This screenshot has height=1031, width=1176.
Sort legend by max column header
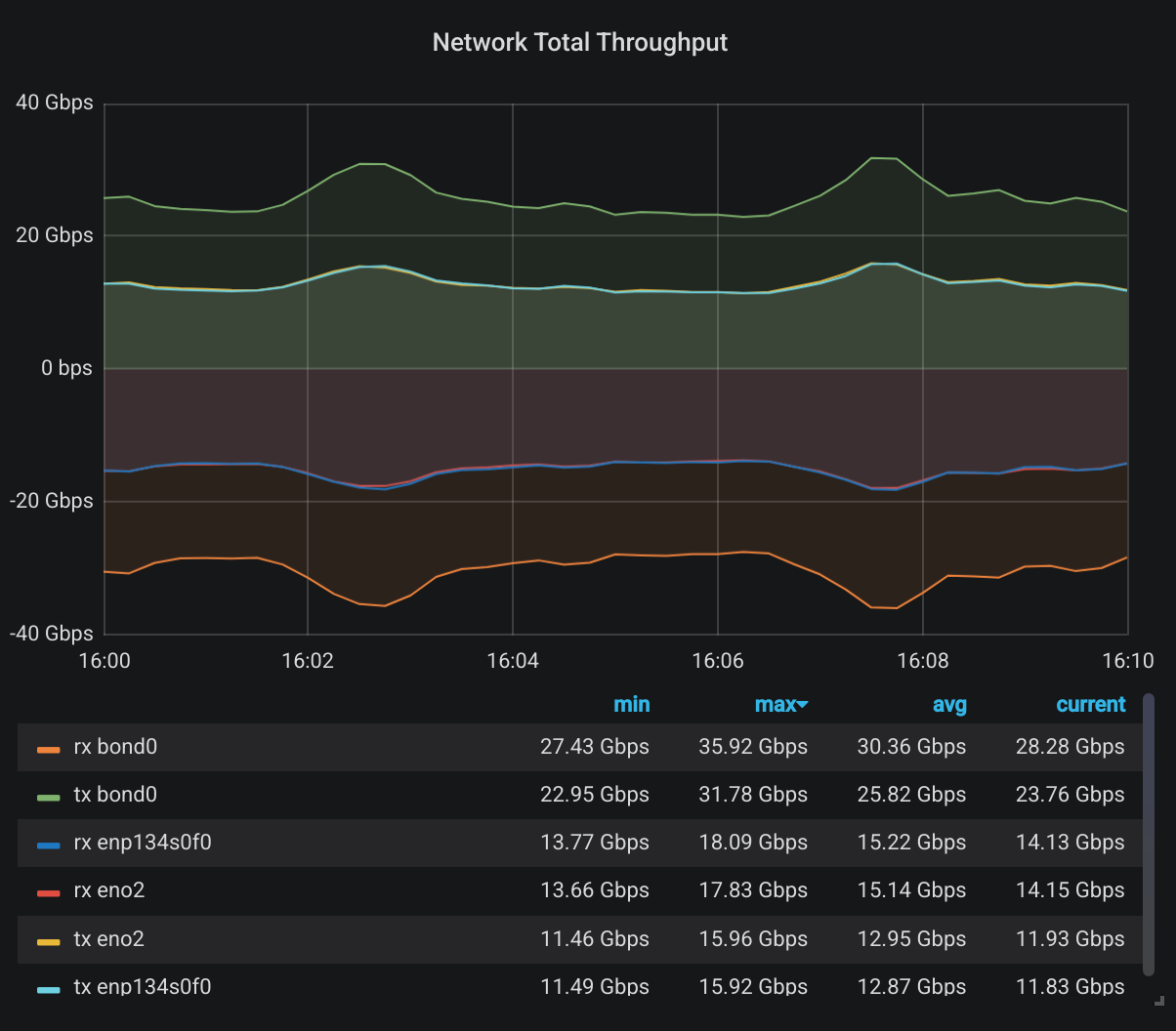point(776,705)
